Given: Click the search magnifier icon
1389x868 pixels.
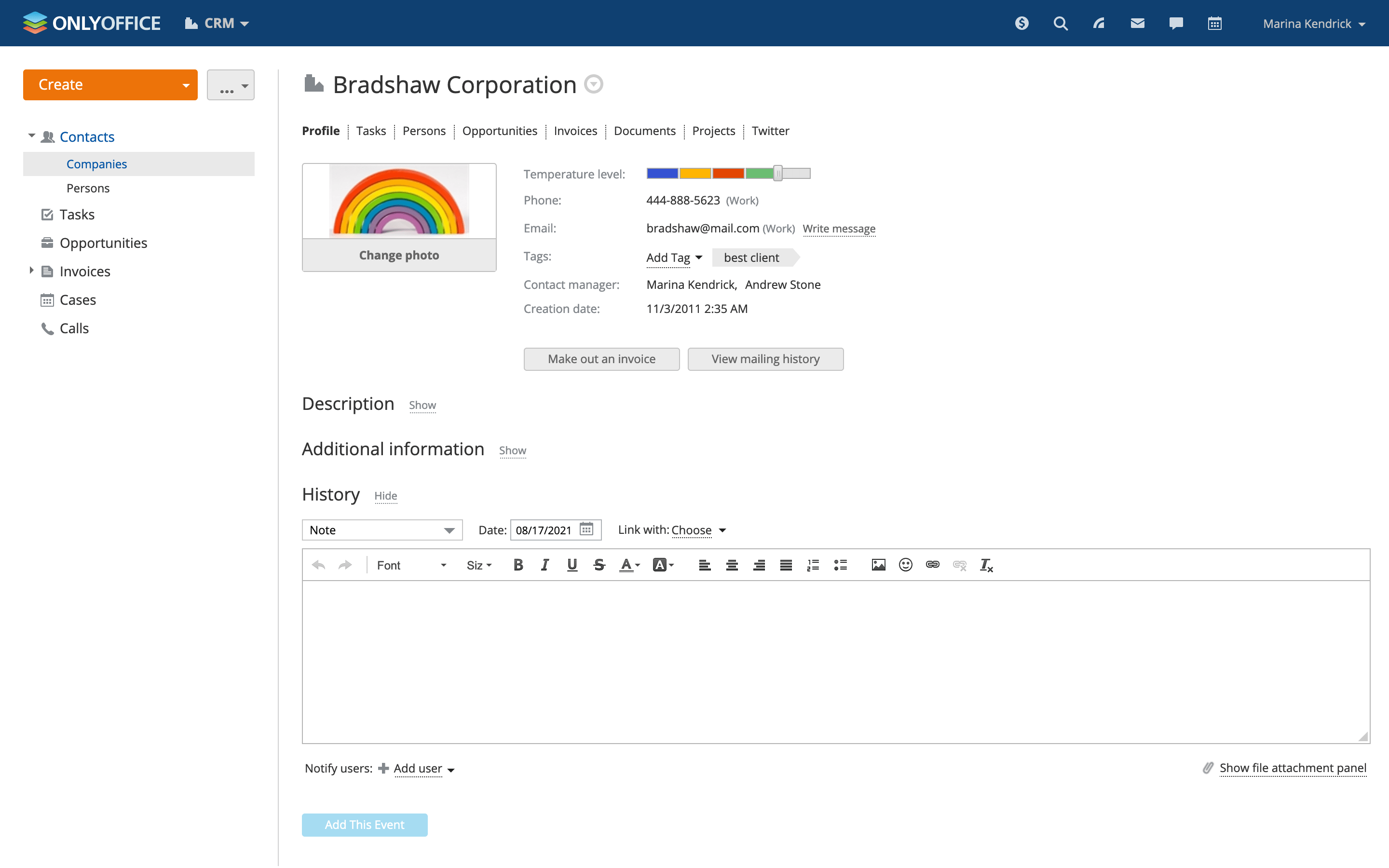Looking at the screenshot, I should click(1060, 24).
